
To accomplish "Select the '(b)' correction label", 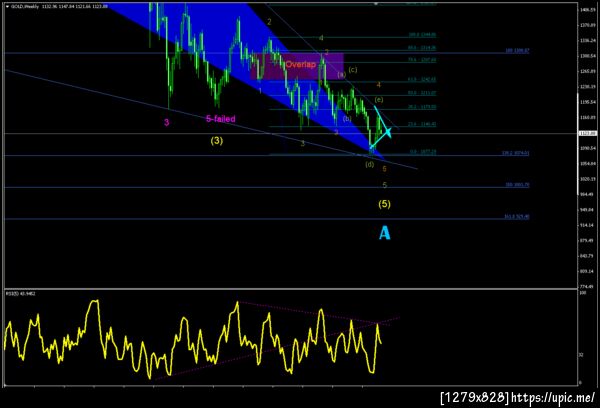I will pos(347,119).
